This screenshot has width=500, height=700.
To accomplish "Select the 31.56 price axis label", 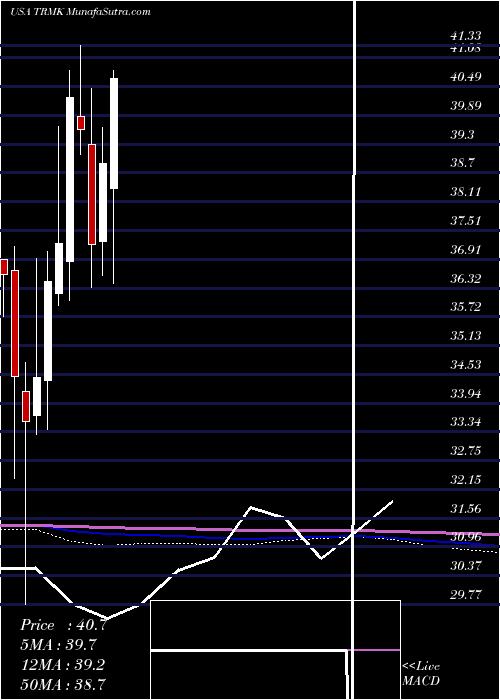I will coord(466,508).
